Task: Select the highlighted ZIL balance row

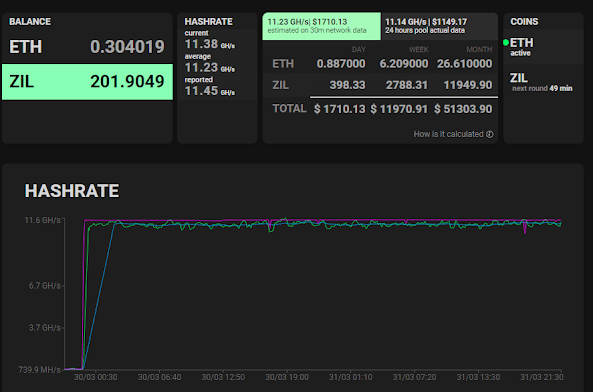Action: tap(87, 82)
